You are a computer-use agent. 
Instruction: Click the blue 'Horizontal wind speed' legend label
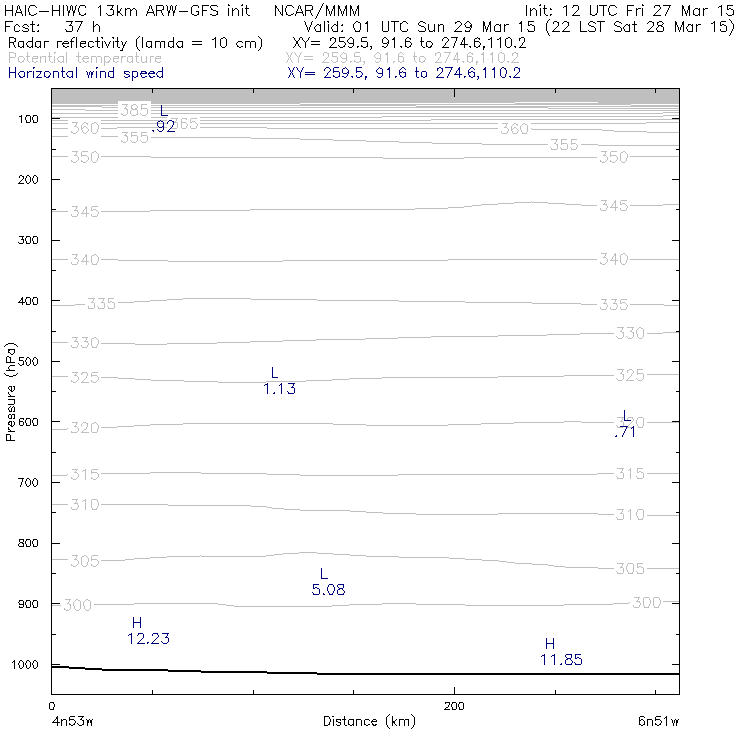pyautogui.click(x=86, y=73)
